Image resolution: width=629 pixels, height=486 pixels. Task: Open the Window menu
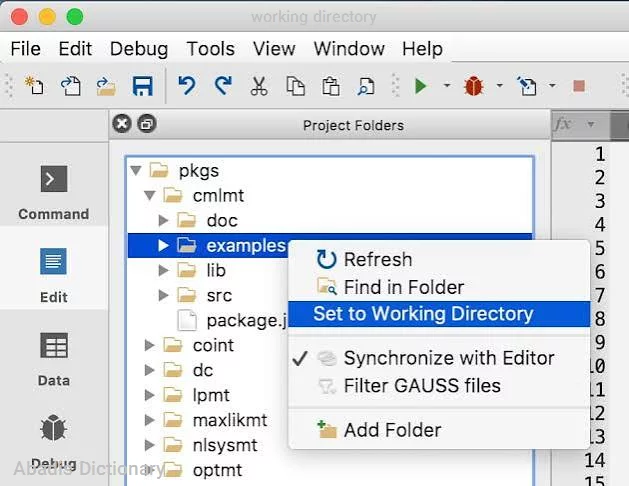[x=349, y=49]
